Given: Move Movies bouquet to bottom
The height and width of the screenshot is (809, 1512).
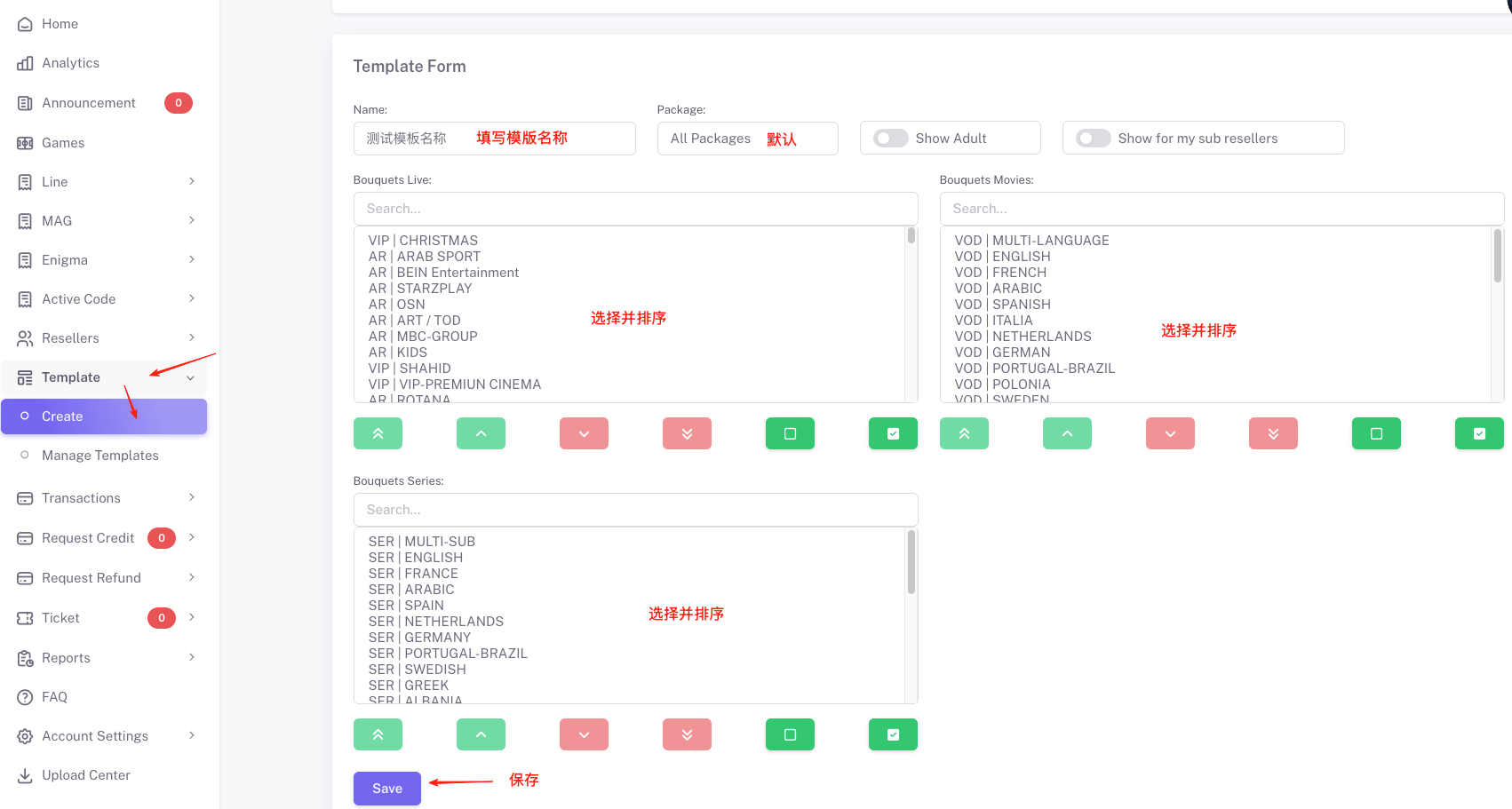Looking at the screenshot, I should pos(1273,433).
